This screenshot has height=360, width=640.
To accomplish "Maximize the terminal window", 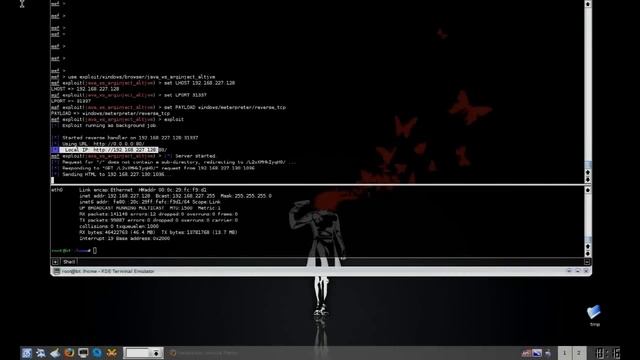I will point(578,271).
